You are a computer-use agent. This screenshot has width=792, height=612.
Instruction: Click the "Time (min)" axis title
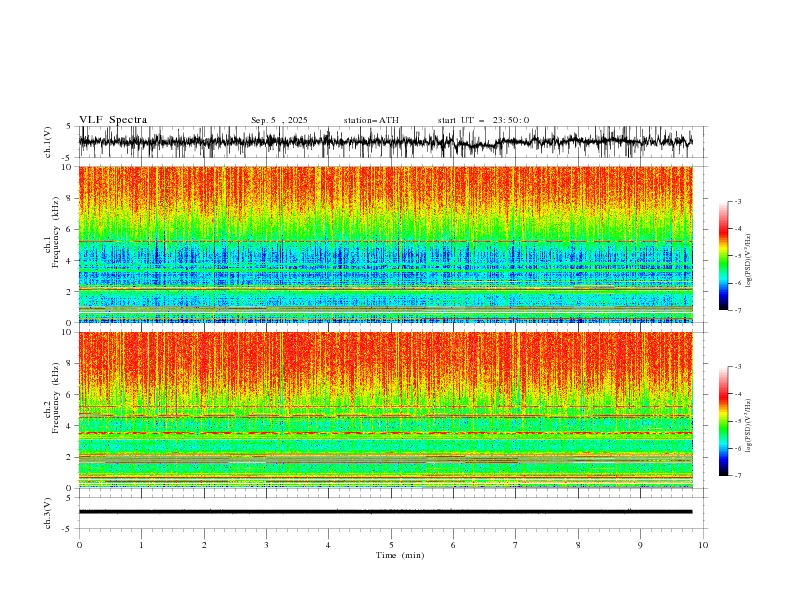tap(400, 555)
